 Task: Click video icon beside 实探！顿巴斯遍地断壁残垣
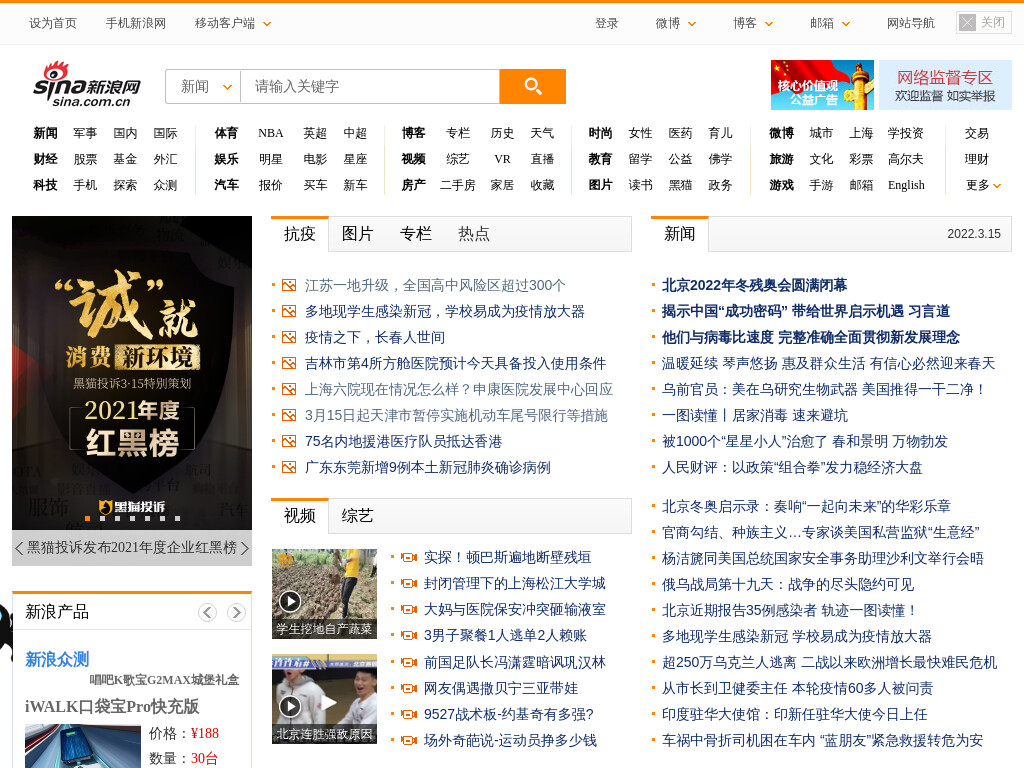click(409, 558)
